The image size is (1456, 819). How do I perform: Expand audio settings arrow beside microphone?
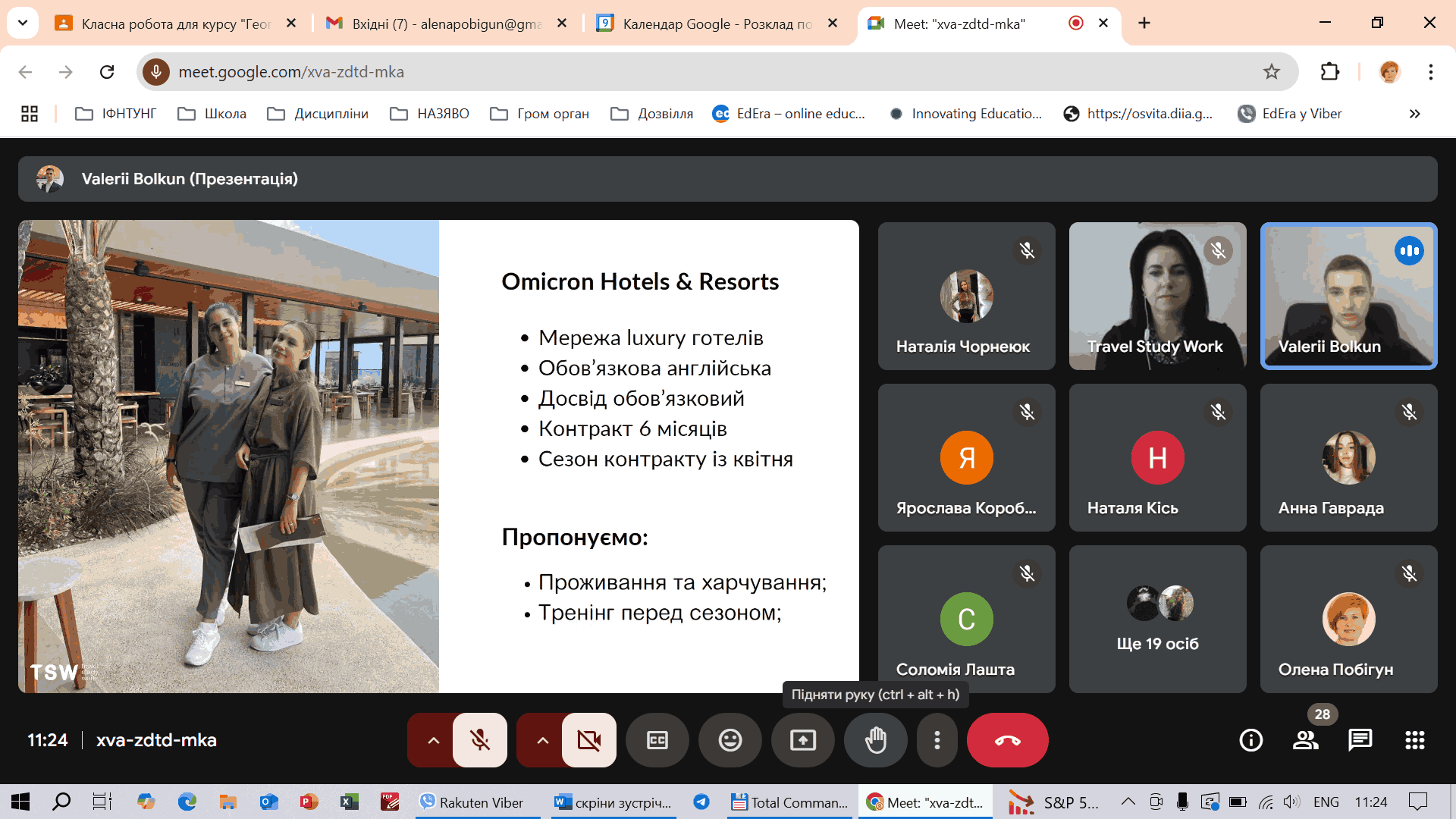(x=433, y=740)
